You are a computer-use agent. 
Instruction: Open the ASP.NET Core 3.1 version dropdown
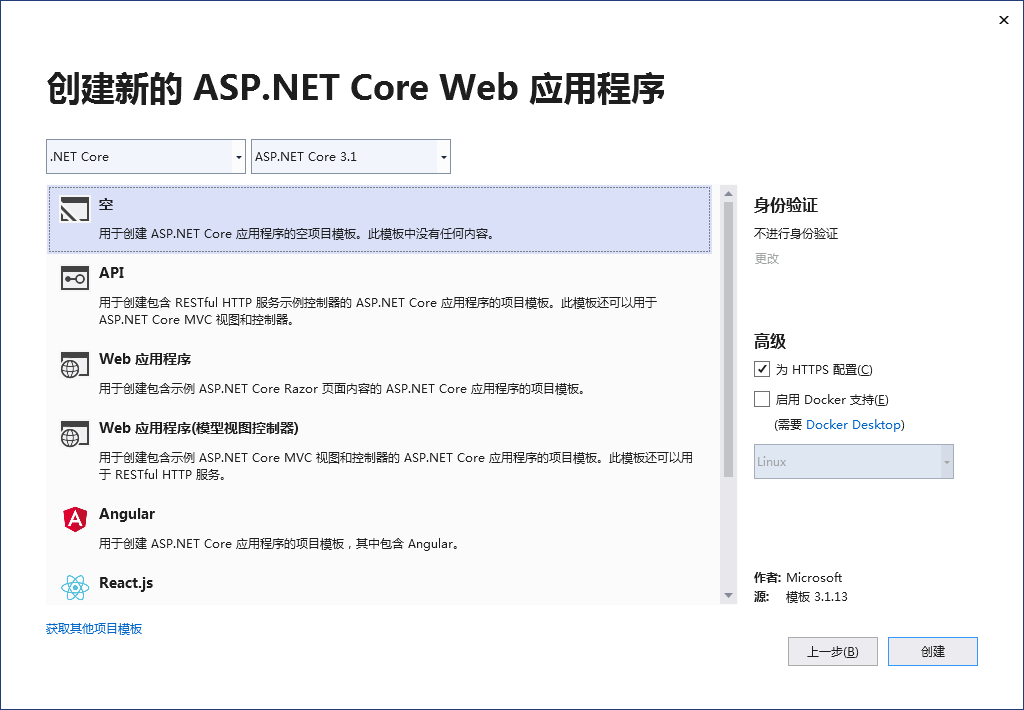coord(351,157)
